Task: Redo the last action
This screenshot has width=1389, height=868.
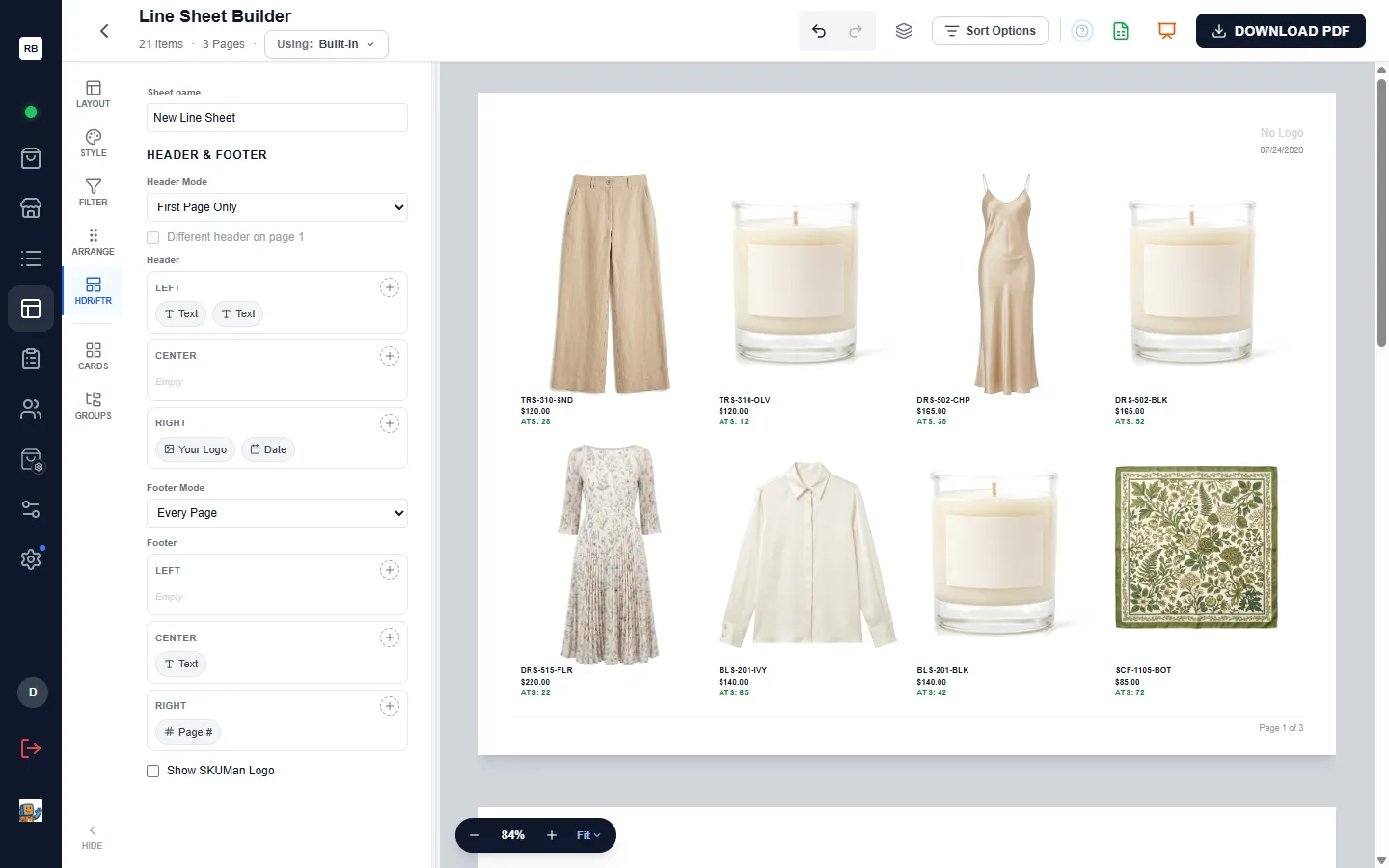Action: pyautogui.click(x=856, y=31)
